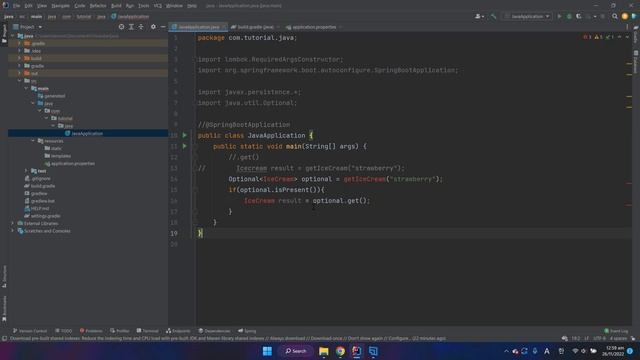Viewport: 640px width, 360px height.
Task: Click the user account icon in toolbar
Action: click(478, 16)
